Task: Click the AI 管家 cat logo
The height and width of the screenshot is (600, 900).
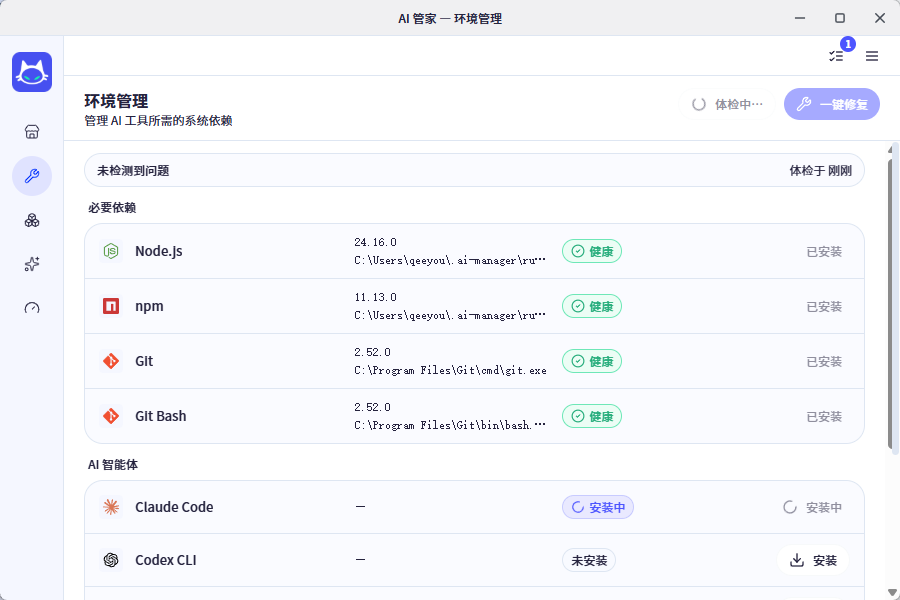Action: [x=32, y=72]
